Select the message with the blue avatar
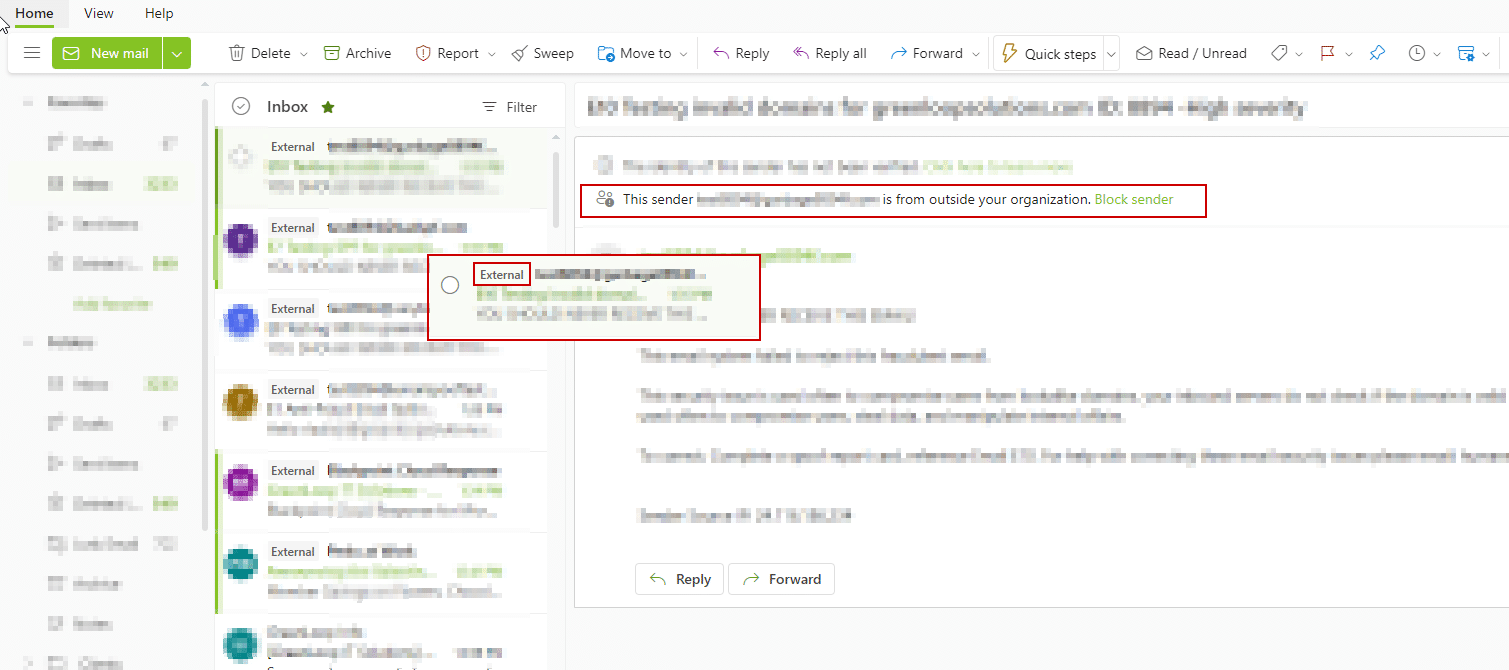 pyautogui.click(x=241, y=321)
